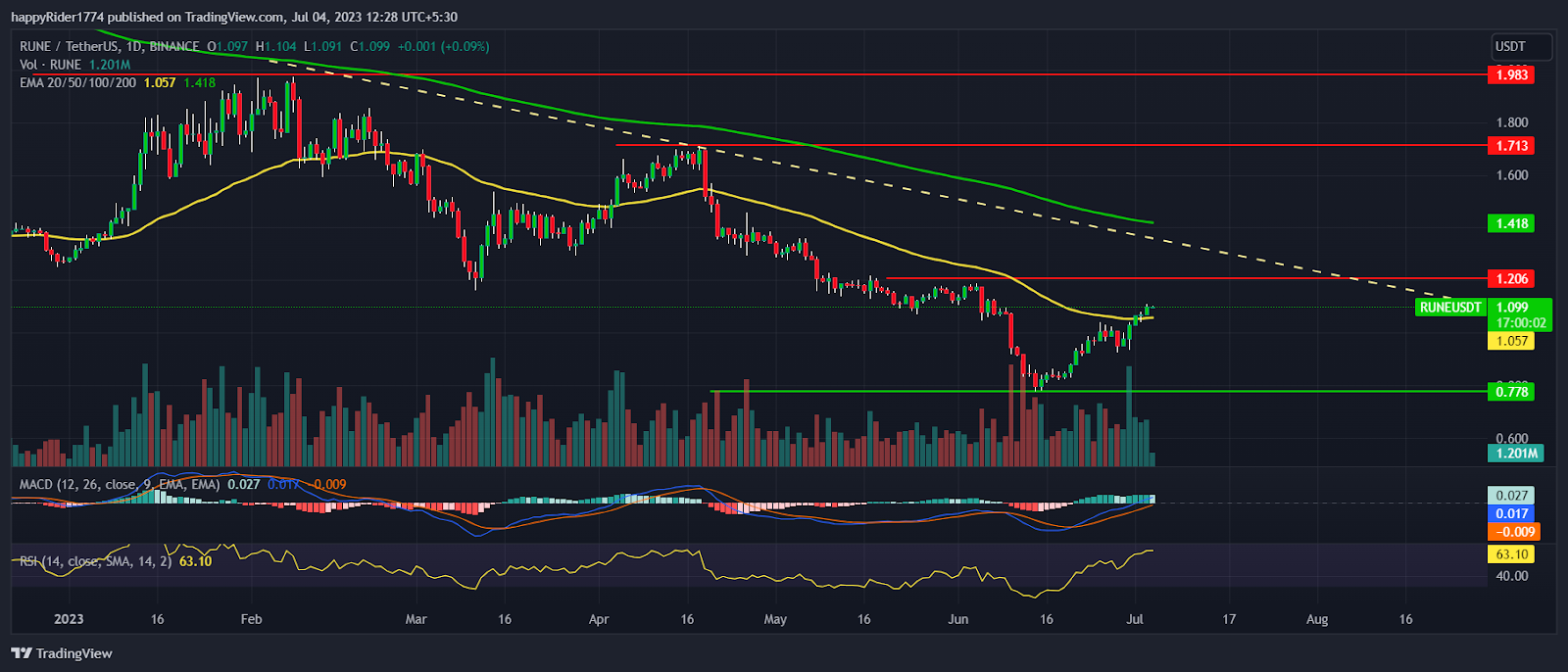The width and height of the screenshot is (1568, 672).
Task: Select the EMA 20/50/100/200 indicator legend
Action: 118,83
